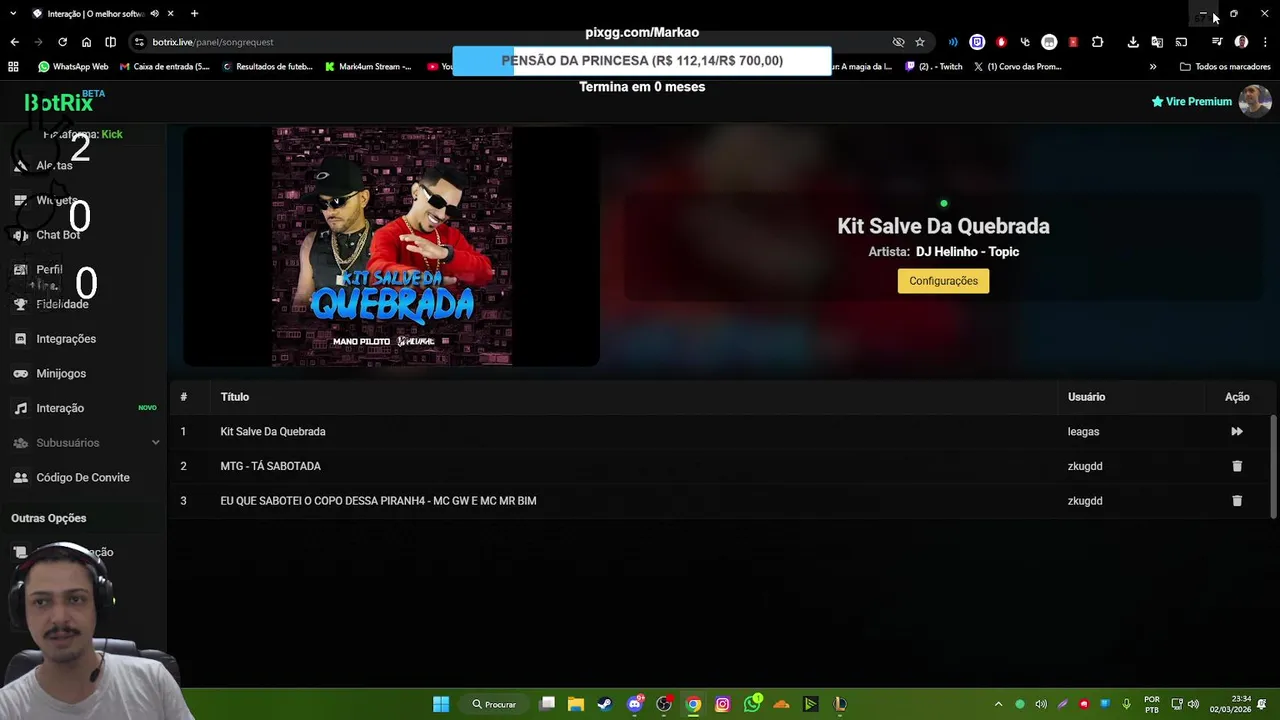
Task: Open the Configurações button
Action: 943,281
